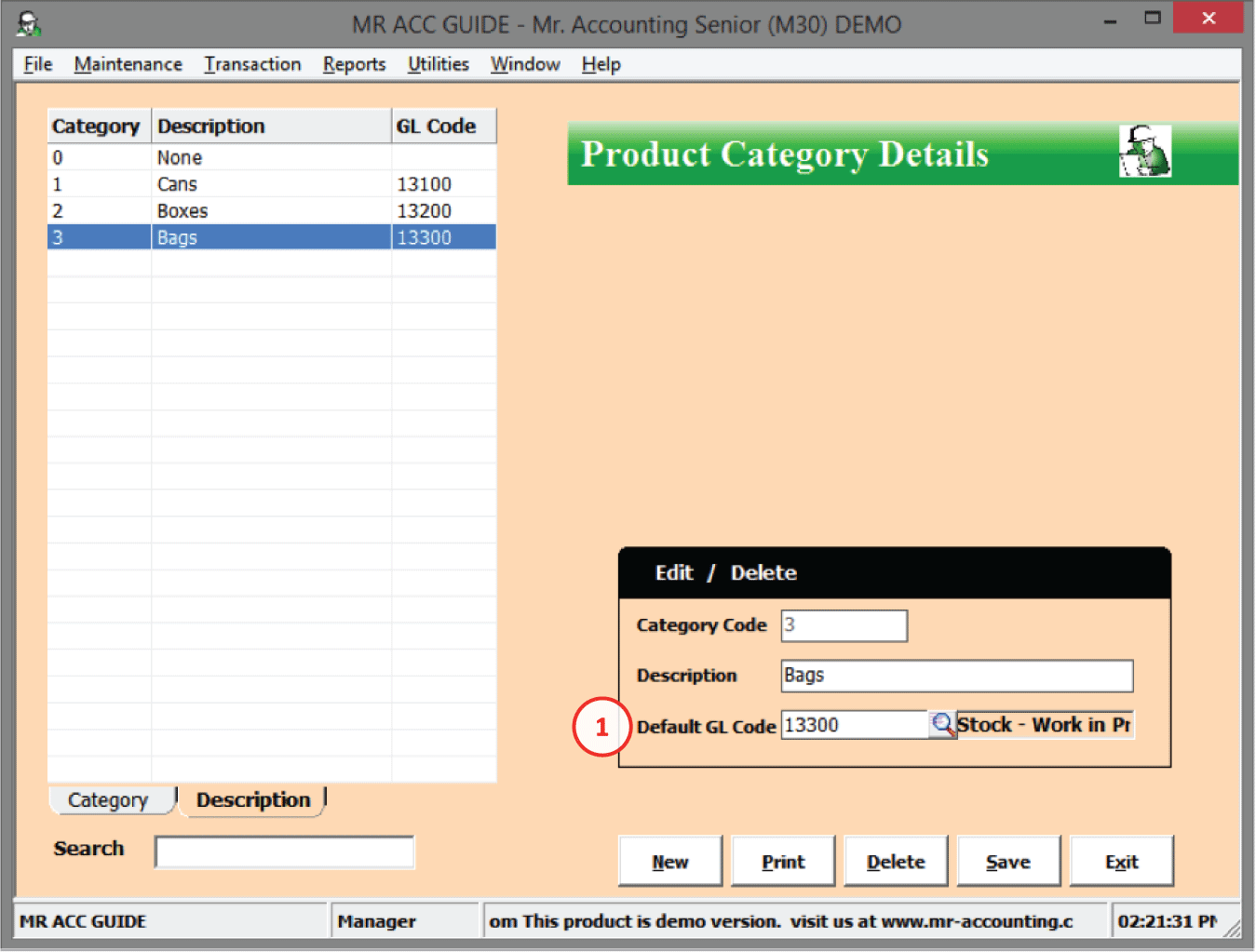Open the Transaction menu
The width and height of the screenshot is (1256, 952).
(252, 64)
